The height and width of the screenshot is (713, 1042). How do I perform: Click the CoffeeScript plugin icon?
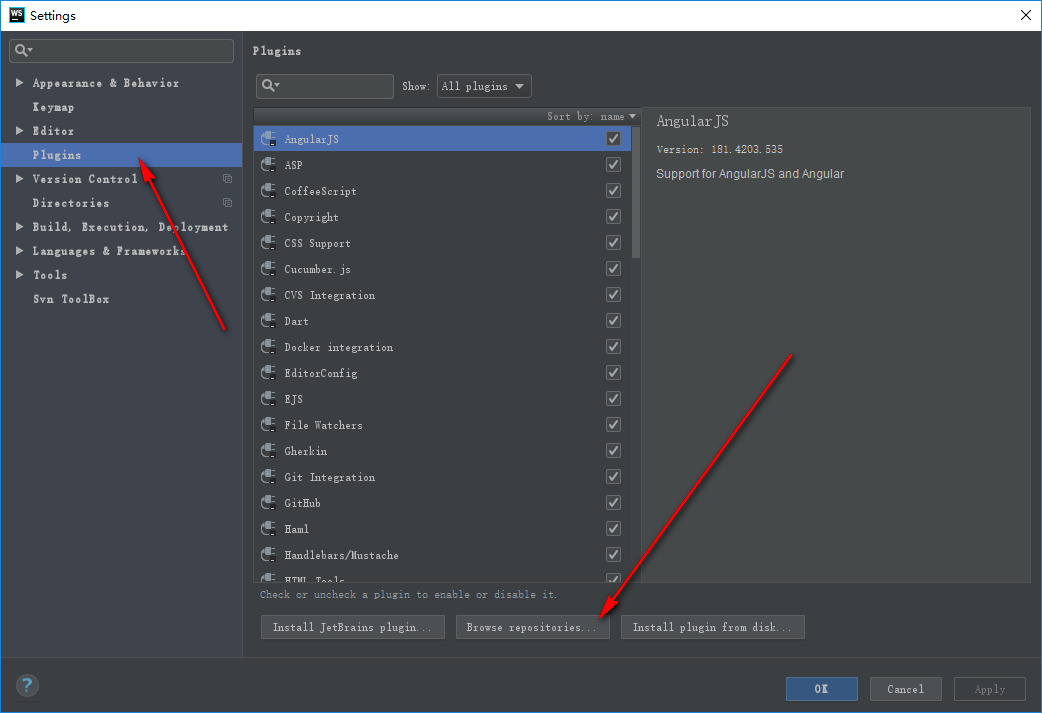[268, 191]
